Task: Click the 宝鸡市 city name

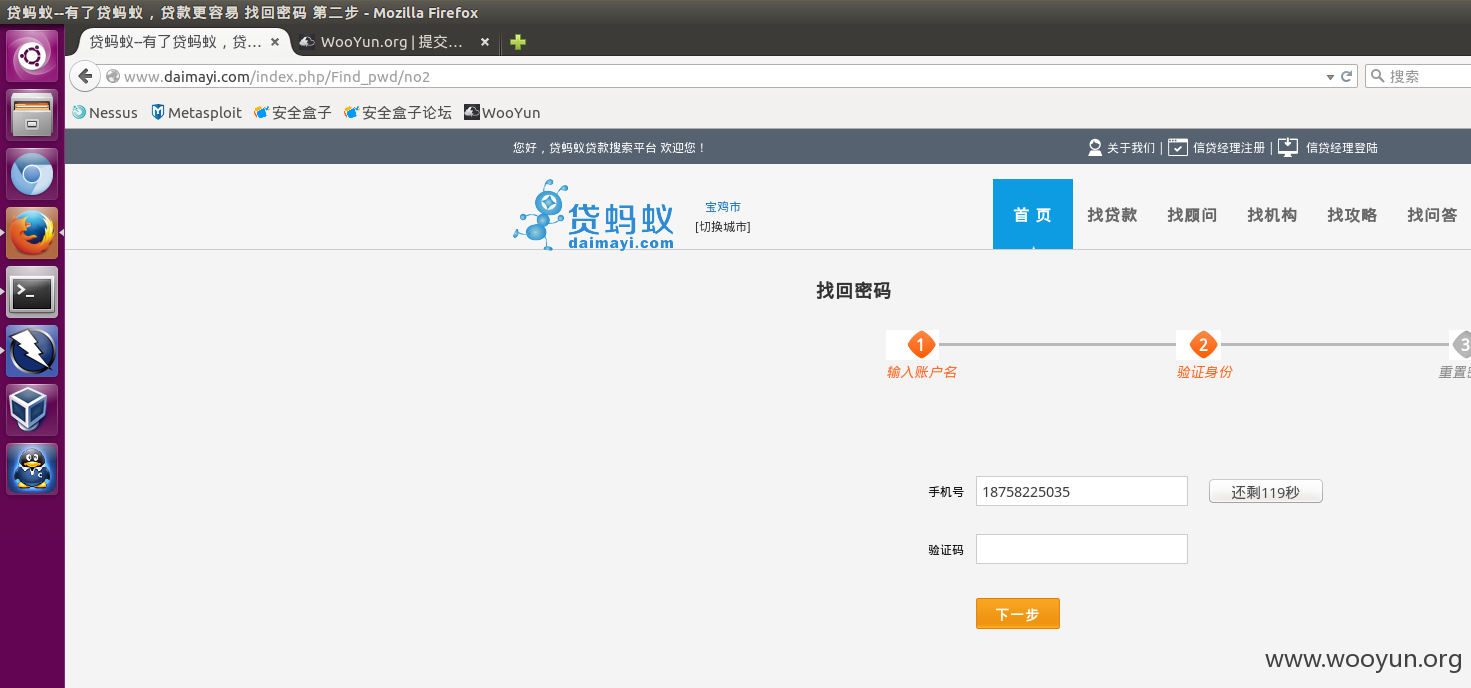Action: tap(723, 207)
